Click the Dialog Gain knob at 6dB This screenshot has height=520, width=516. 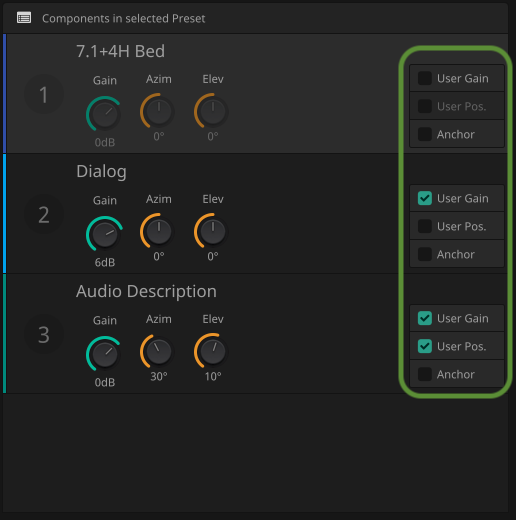pyautogui.click(x=105, y=234)
